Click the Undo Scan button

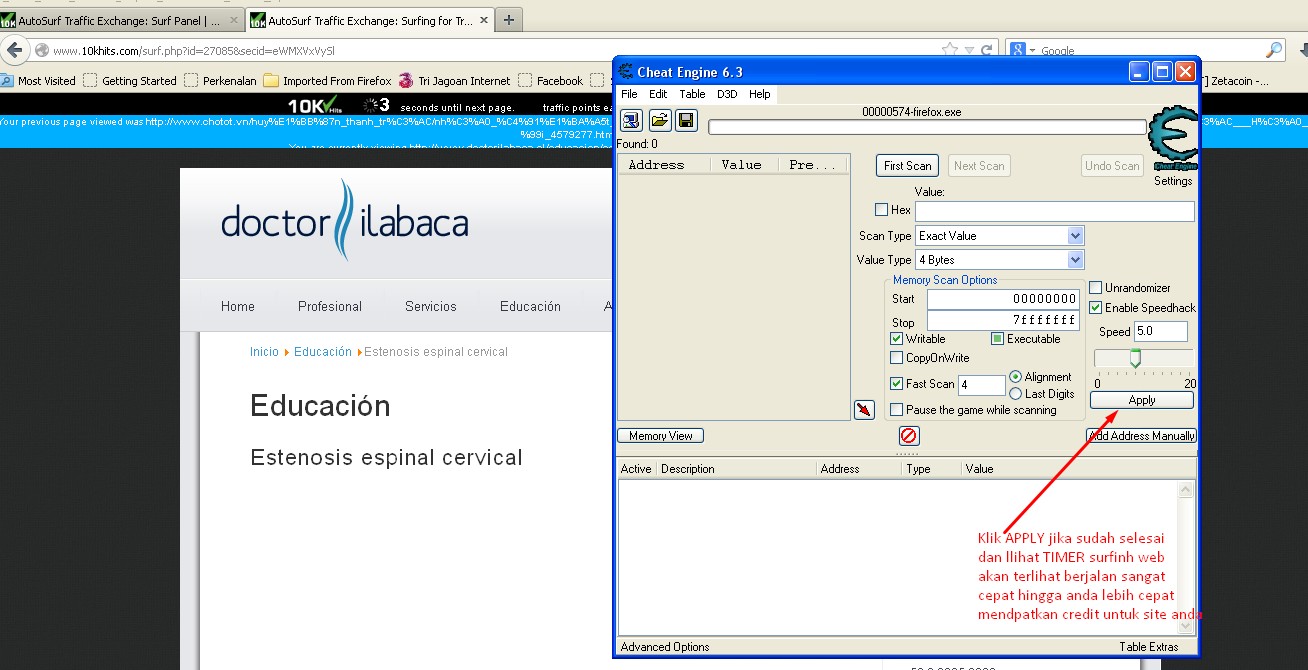pos(1113,166)
